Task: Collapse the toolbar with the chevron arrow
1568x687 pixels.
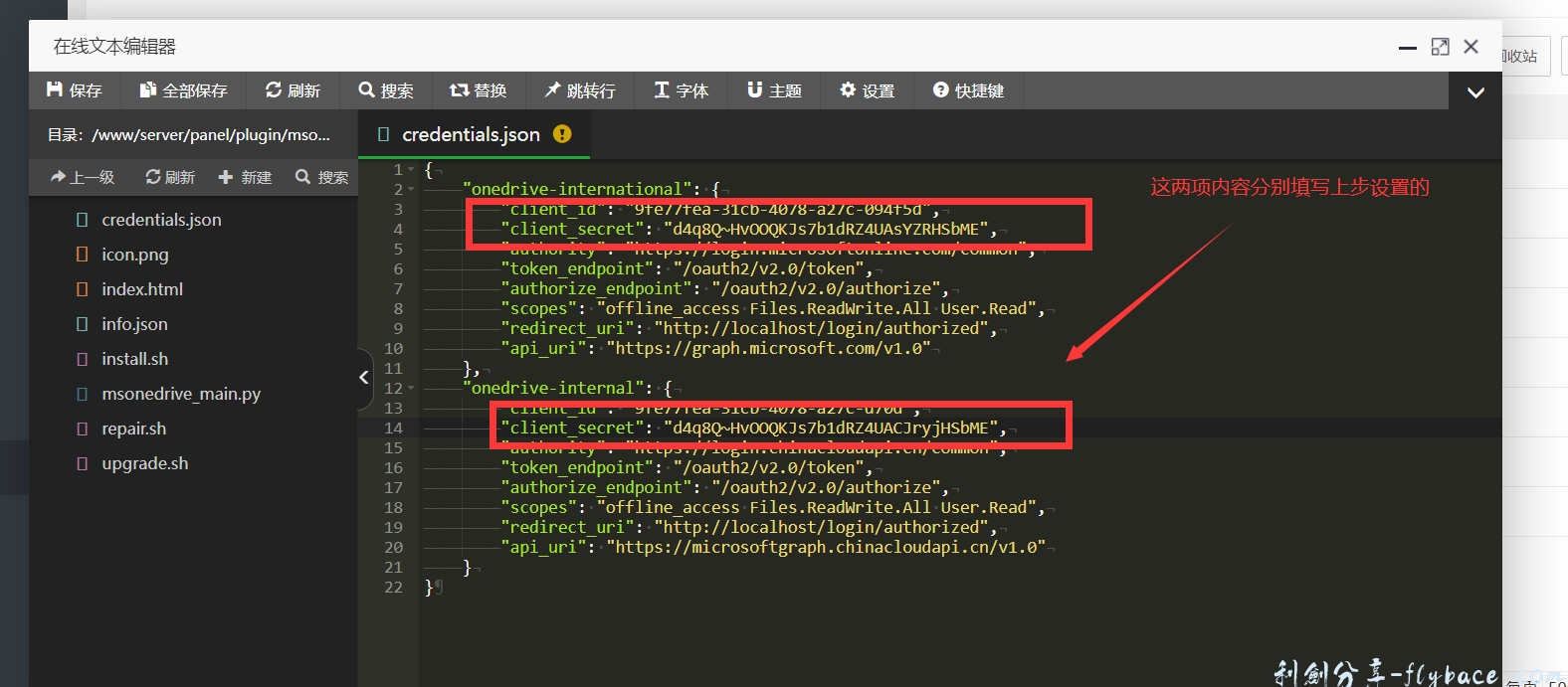Action: click(x=1475, y=92)
